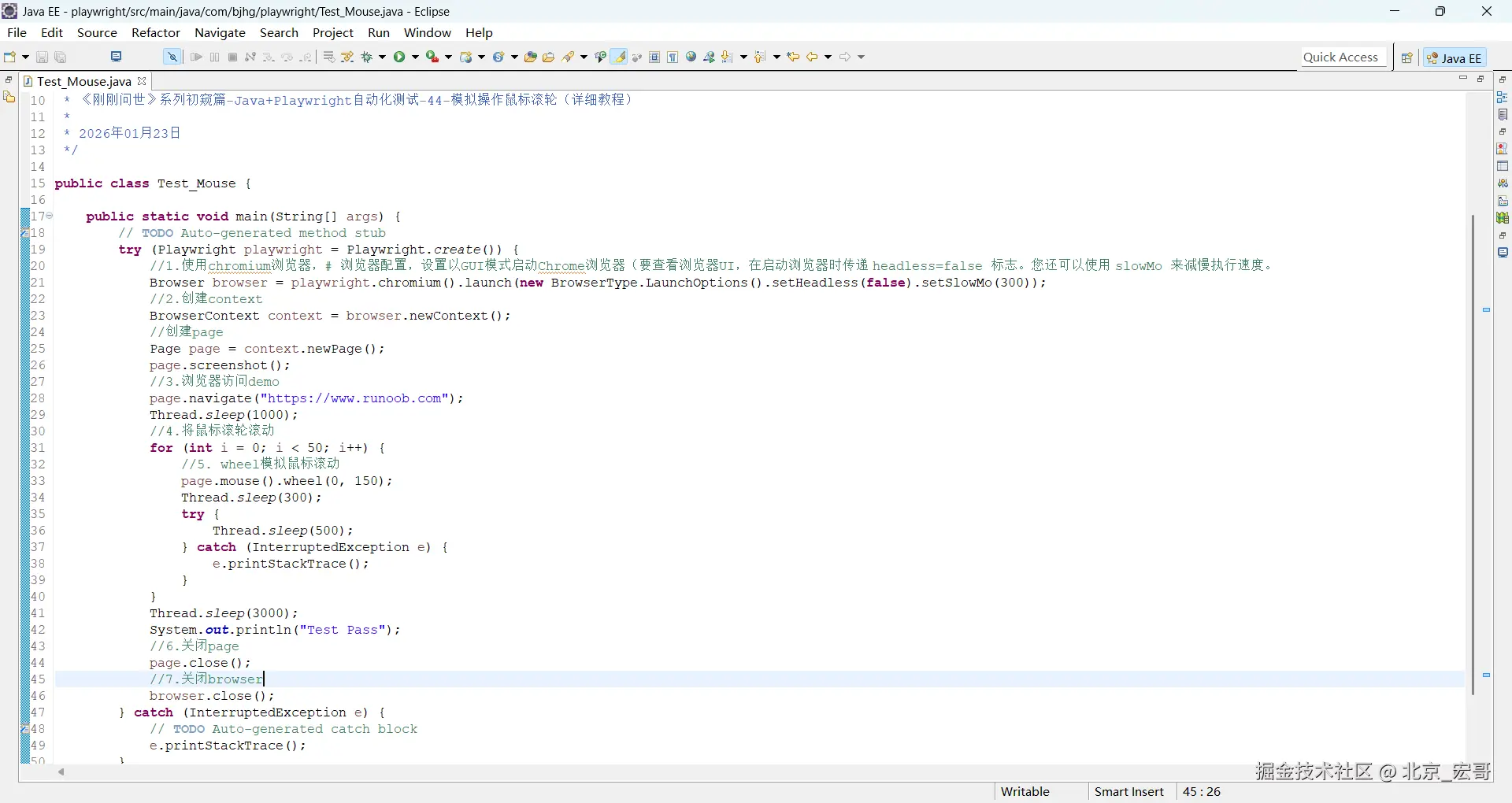Click the Save icon in the toolbar
The height and width of the screenshot is (803, 1512).
(43, 57)
